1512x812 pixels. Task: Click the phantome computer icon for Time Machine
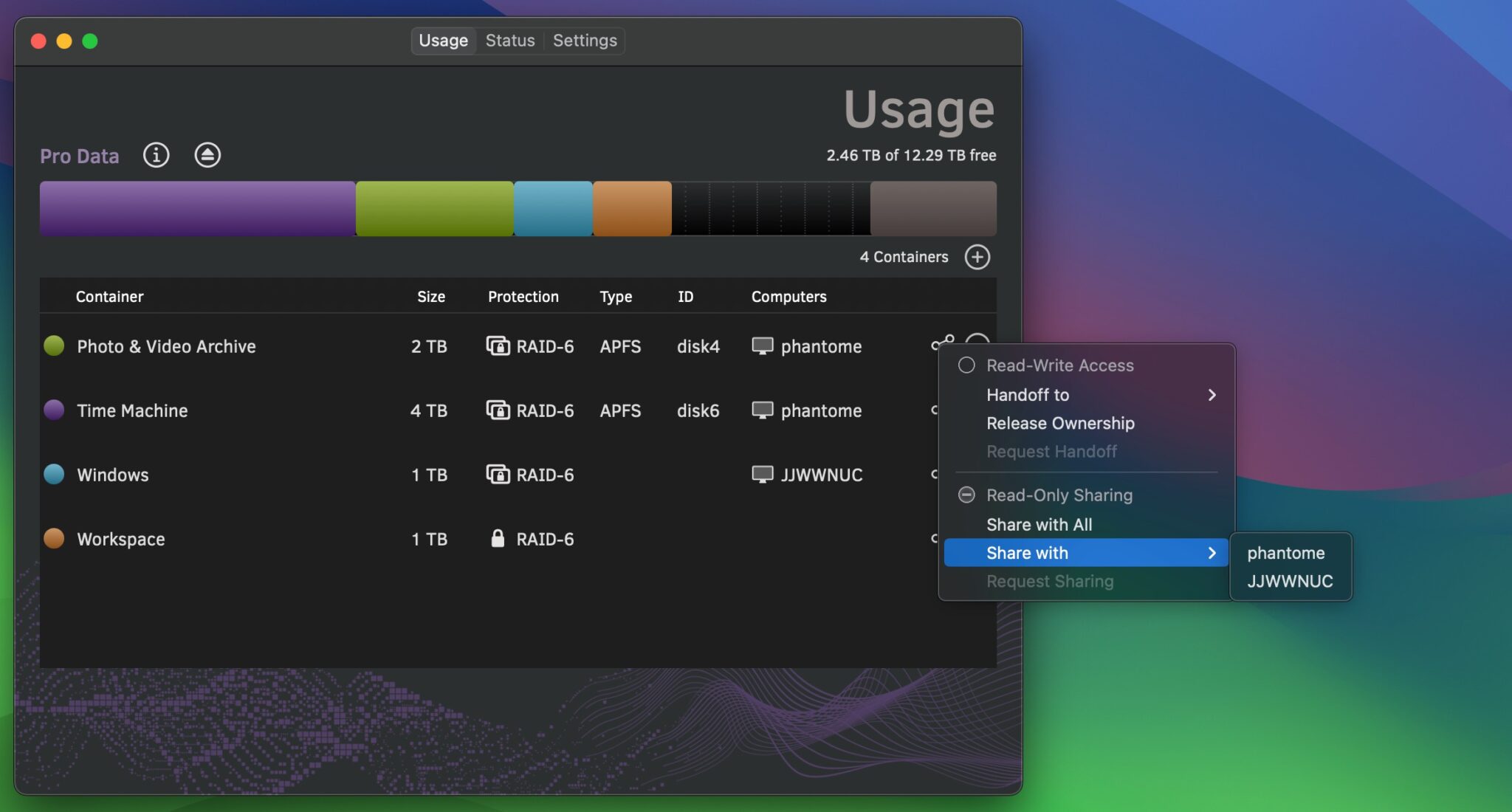pyautogui.click(x=761, y=410)
